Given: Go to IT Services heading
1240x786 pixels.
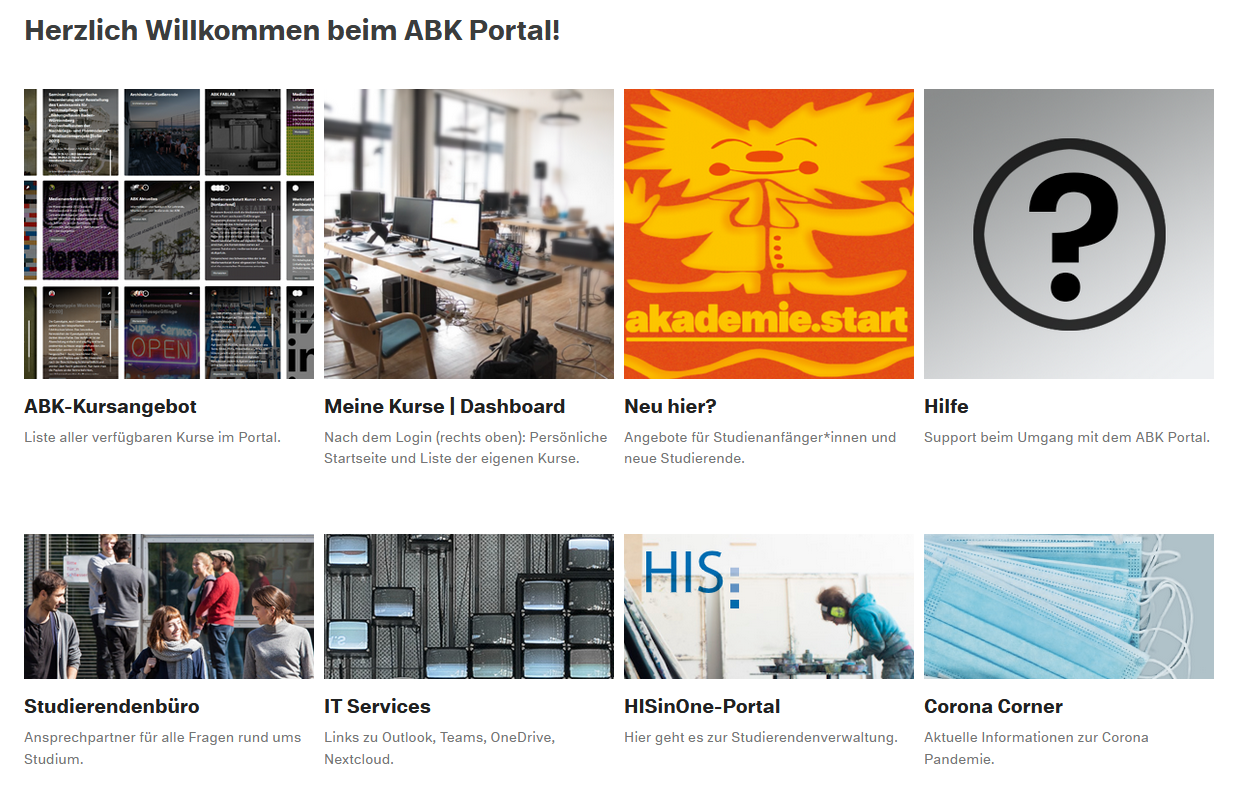Looking at the screenshot, I should click(377, 706).
